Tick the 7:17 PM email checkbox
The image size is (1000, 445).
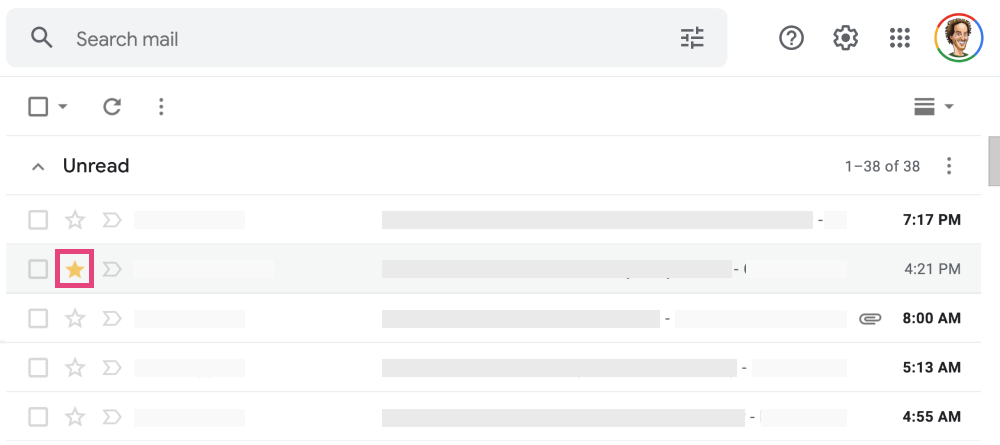click(x=38, y=220)
